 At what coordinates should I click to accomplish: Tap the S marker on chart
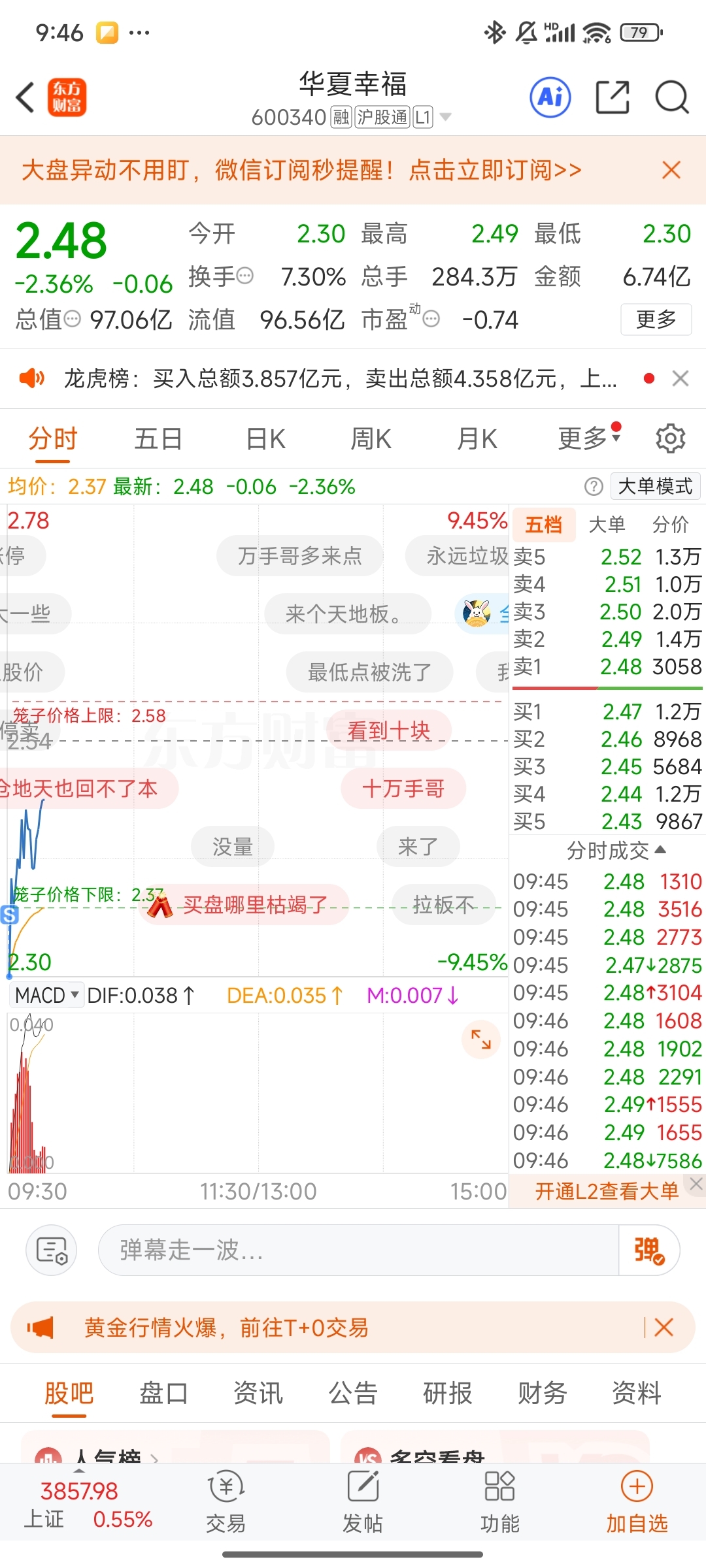pos(9,915)
